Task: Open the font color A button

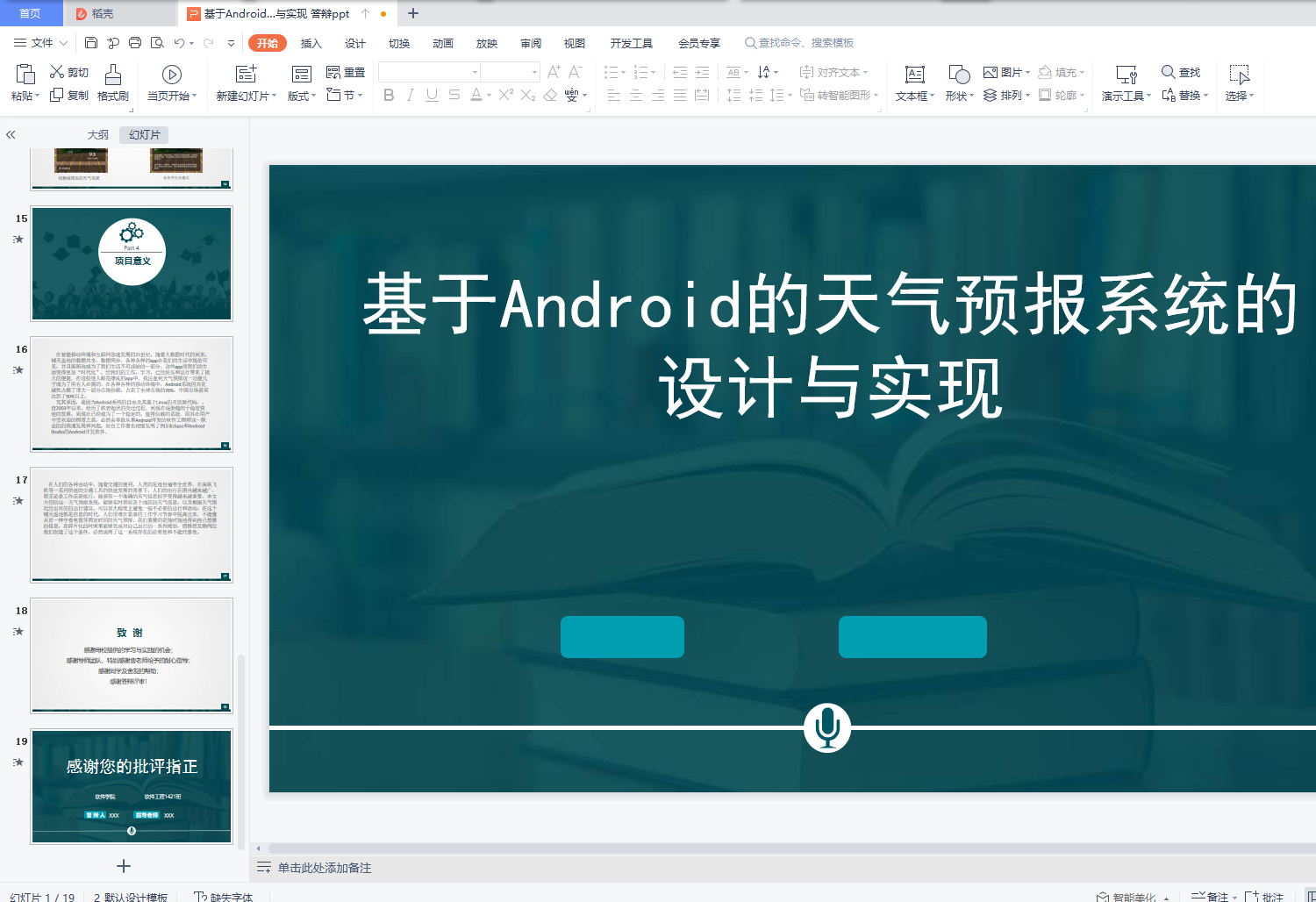Action: click(x=476, y=95)
